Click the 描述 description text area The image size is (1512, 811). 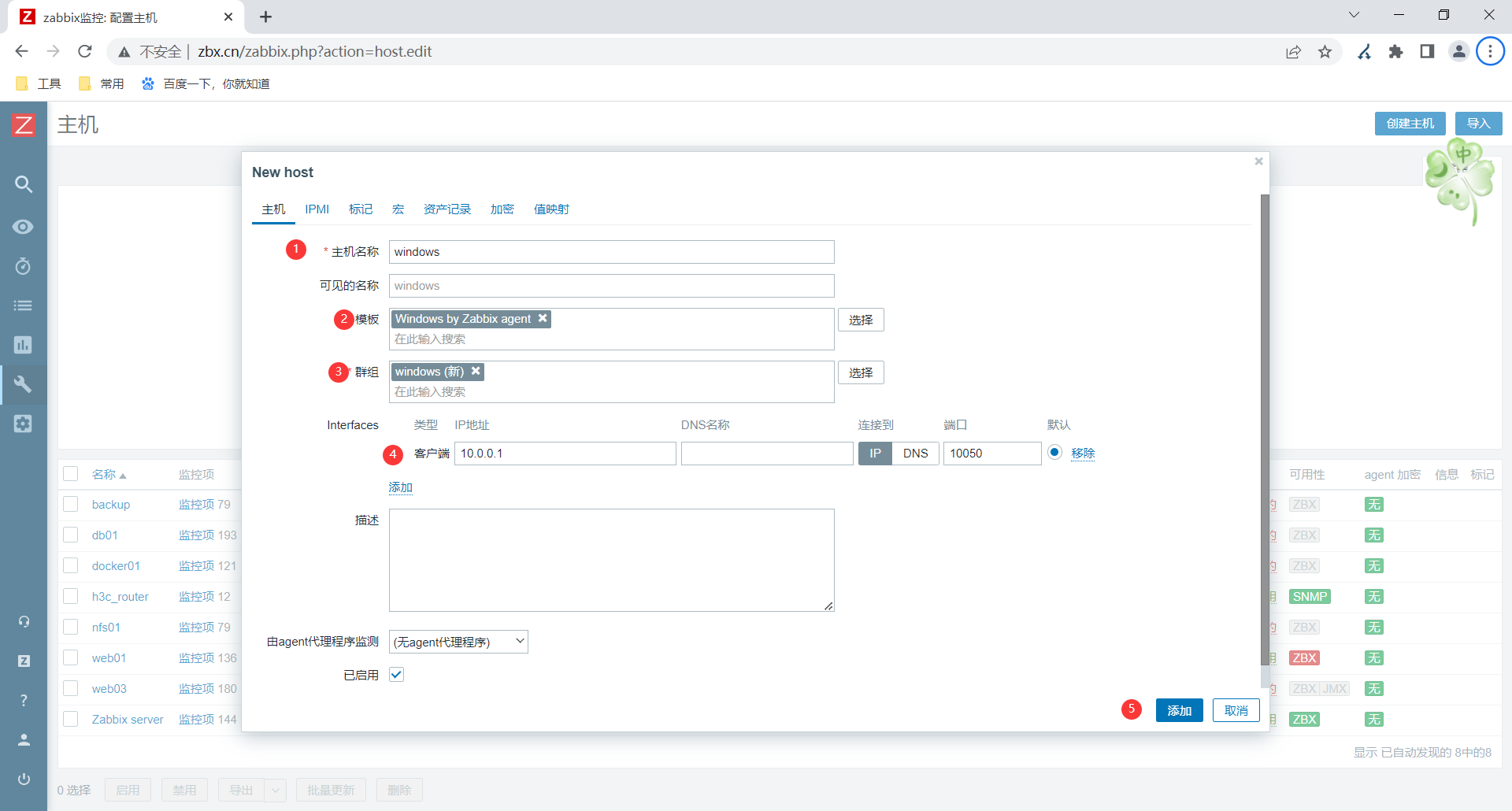coord(612,560)
